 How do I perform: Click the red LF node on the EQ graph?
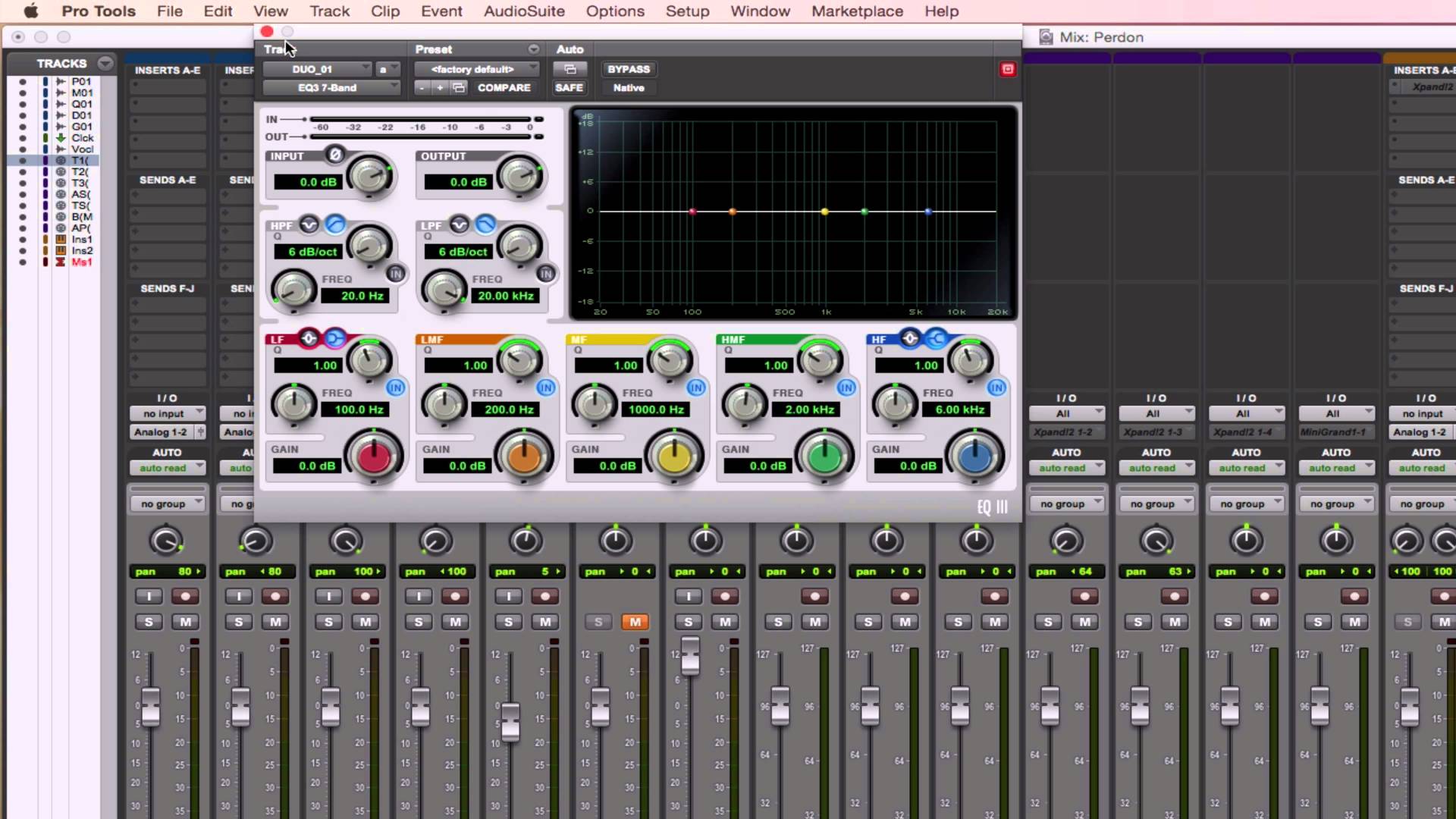(x=692, y=212)
